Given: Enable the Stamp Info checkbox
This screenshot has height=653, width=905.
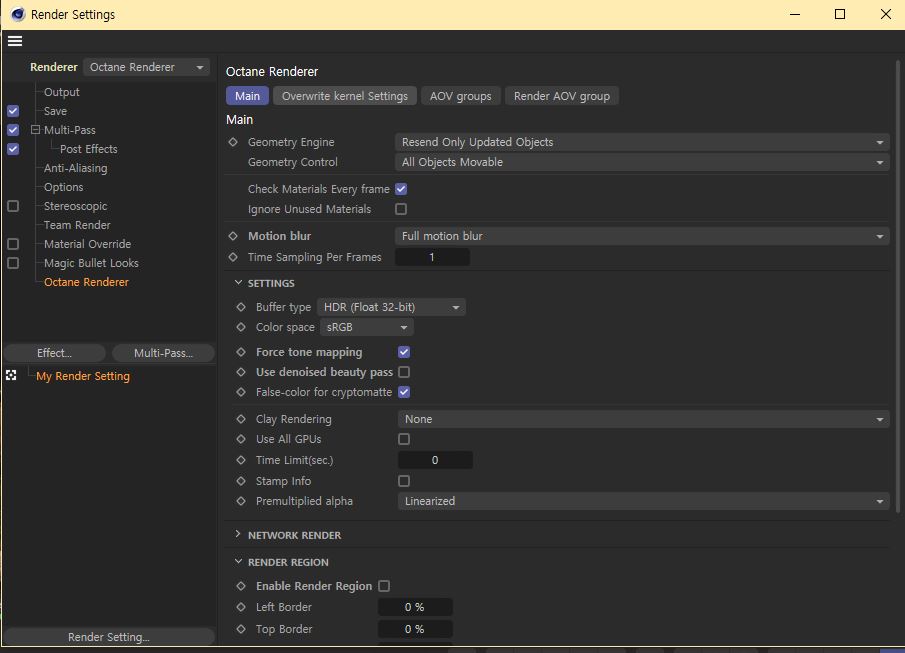Looking at the screenshot, I should 404,481.
